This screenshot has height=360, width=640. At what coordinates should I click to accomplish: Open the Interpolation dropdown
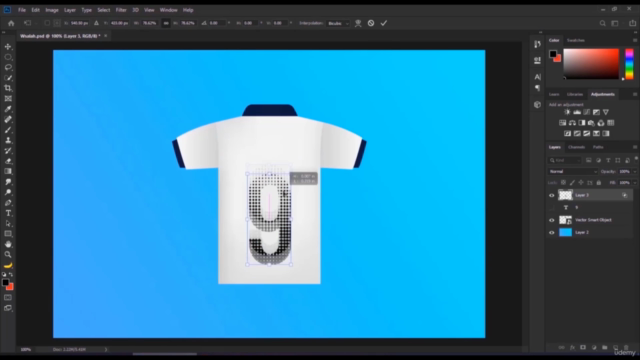[x=338, y=23]
